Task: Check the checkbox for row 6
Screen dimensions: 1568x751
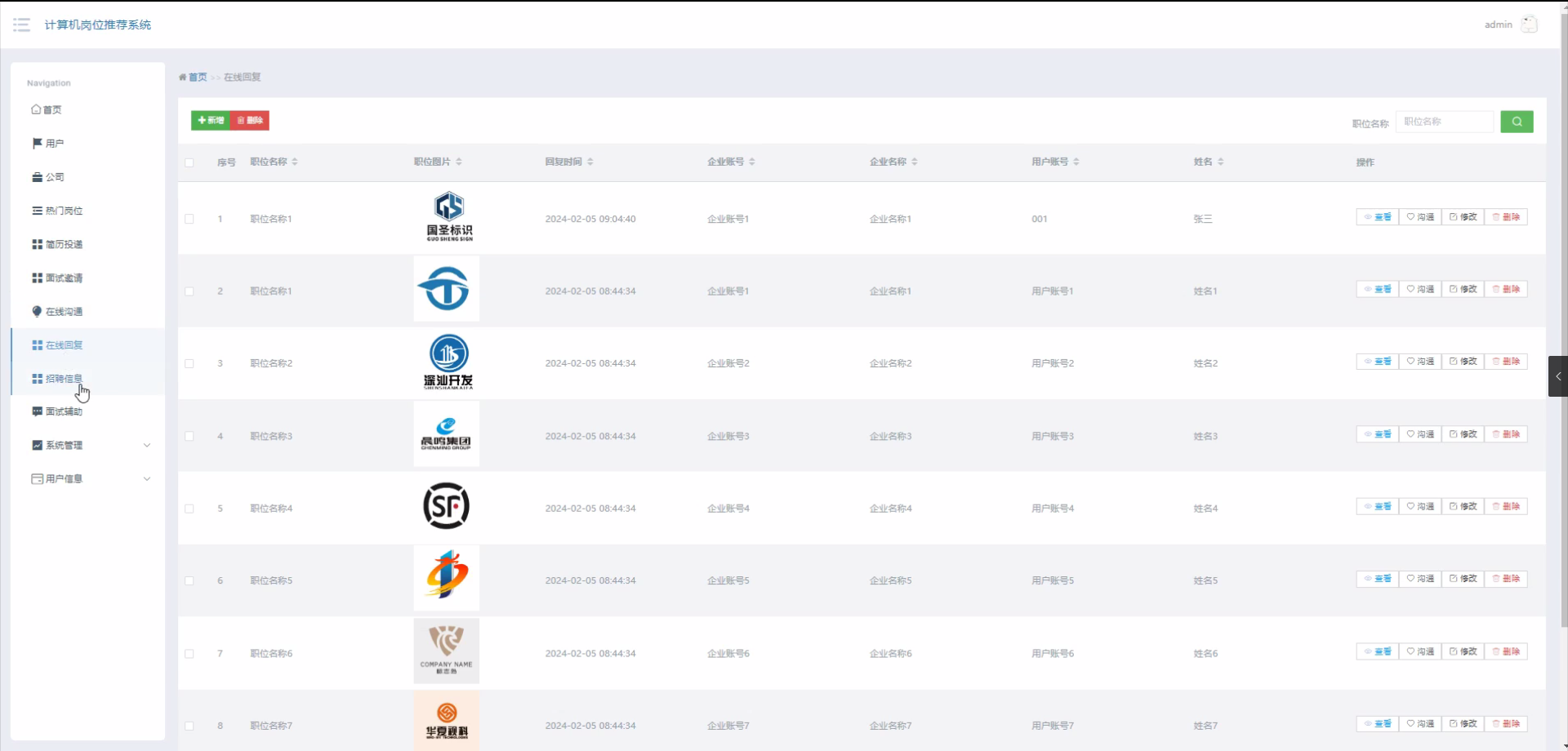Action: coord(189,581)
